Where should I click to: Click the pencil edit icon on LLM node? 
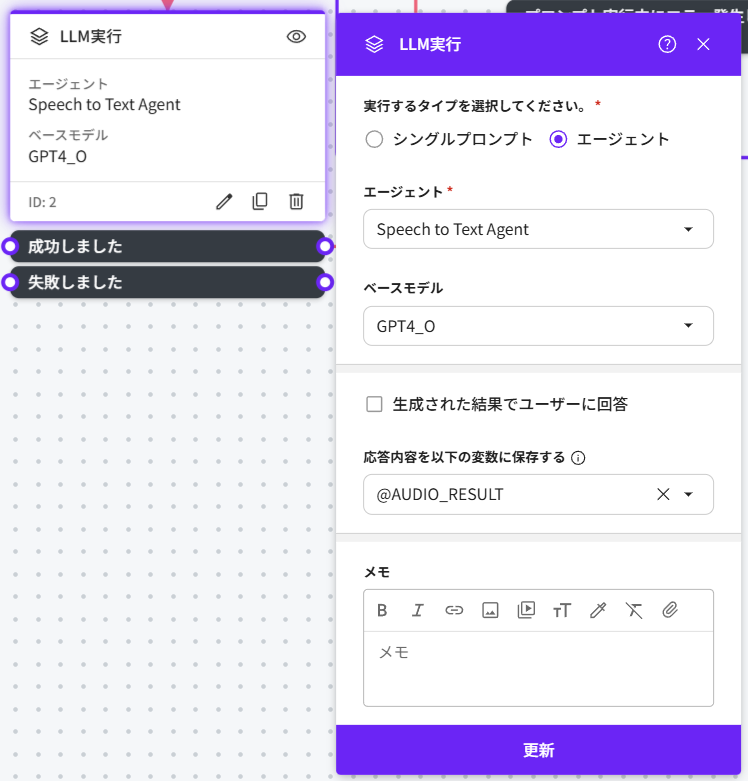tap(224, 201)
